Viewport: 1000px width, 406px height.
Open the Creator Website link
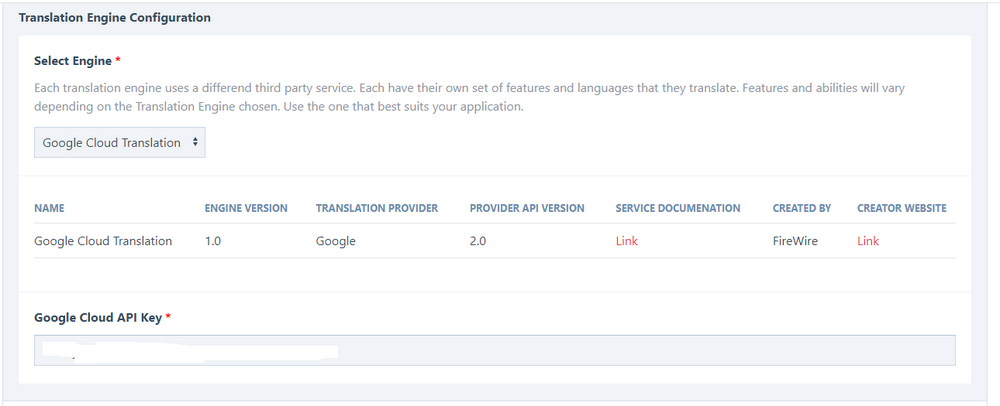868,241
